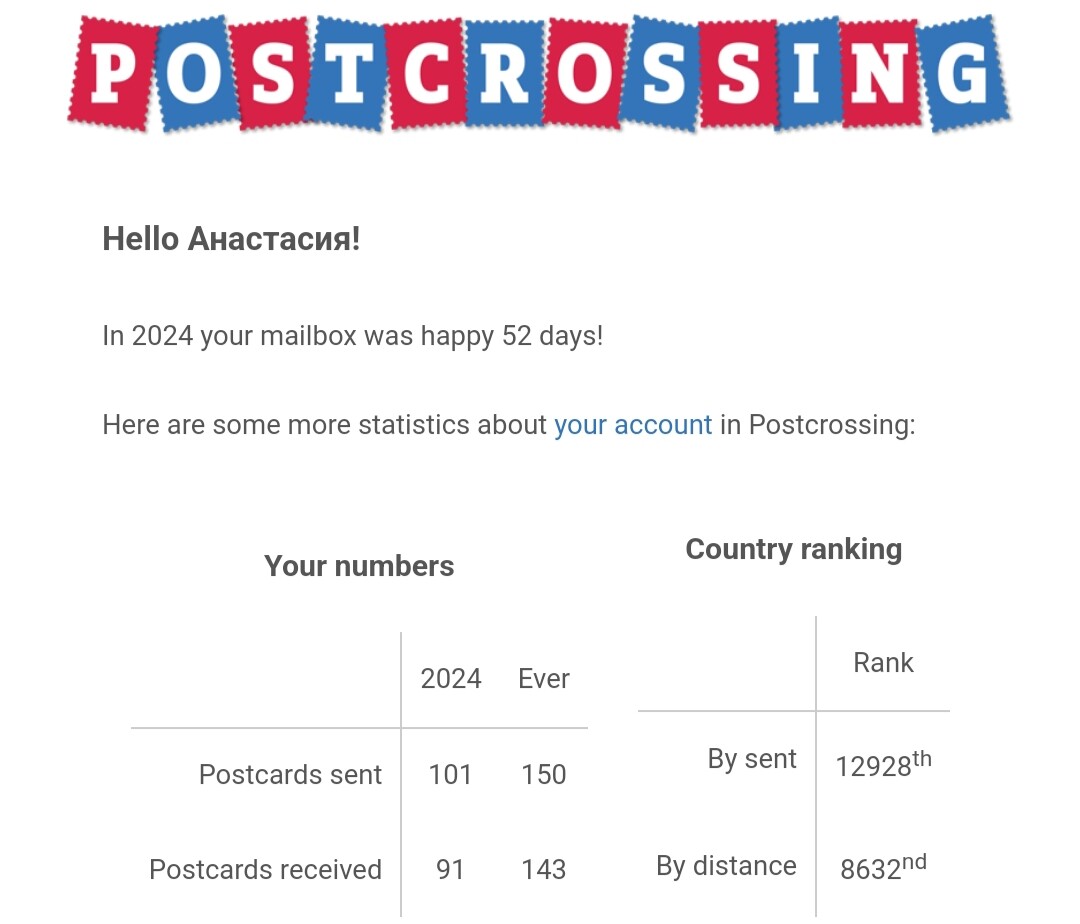Click the 'mailbox was happy 52 days' sentence
The image size is (1080, 924).
(353, 336)
